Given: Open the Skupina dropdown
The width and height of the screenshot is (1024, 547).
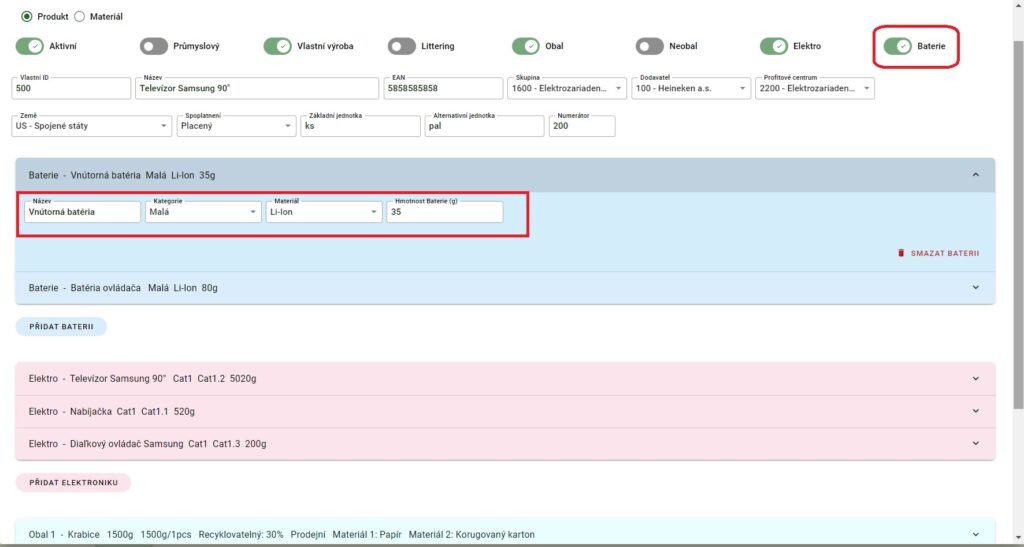Looking at the screenshot, I should (x=567, y=89).
